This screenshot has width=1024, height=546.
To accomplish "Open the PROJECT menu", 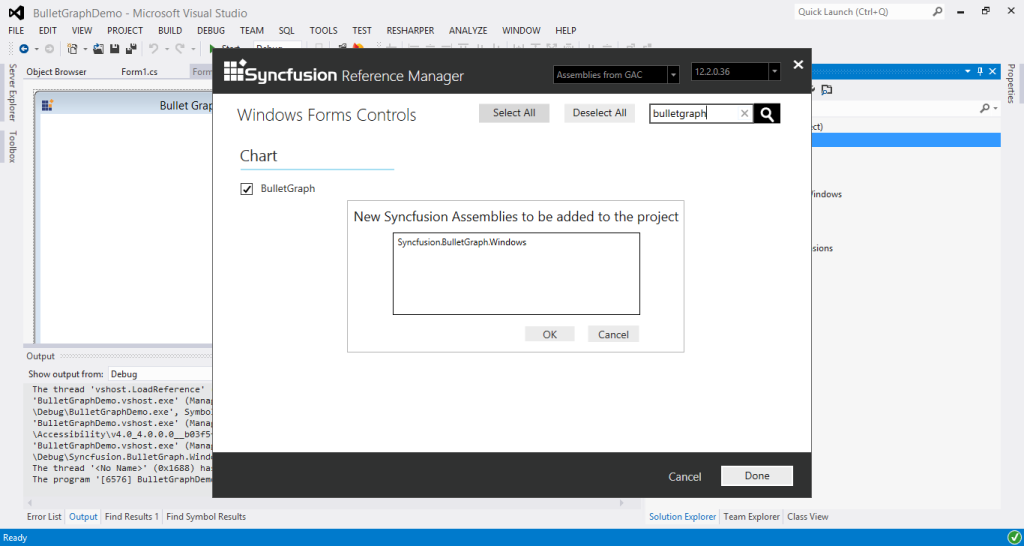I will [x=125, y=31].
